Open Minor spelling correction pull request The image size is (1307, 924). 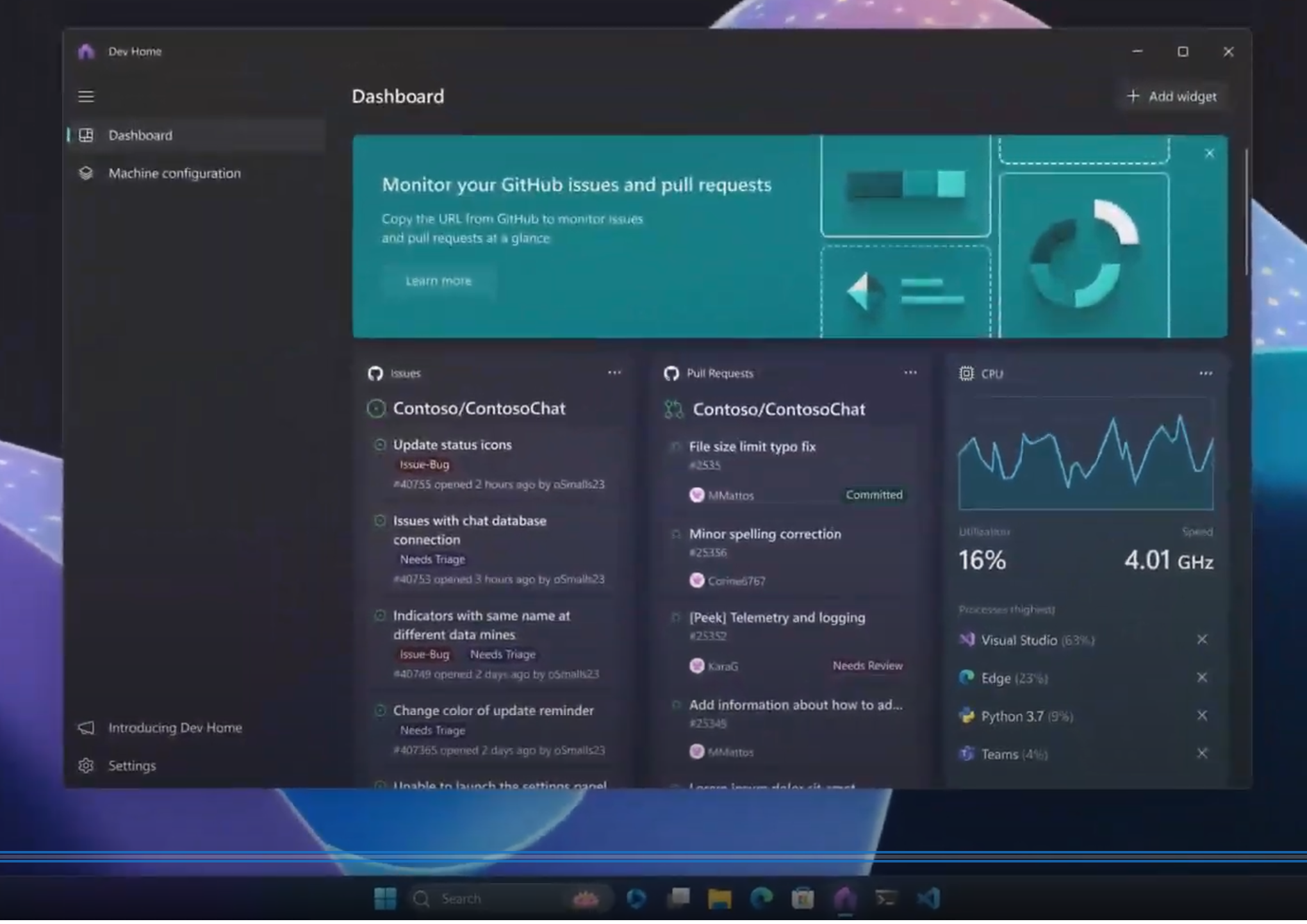(765, 534)
